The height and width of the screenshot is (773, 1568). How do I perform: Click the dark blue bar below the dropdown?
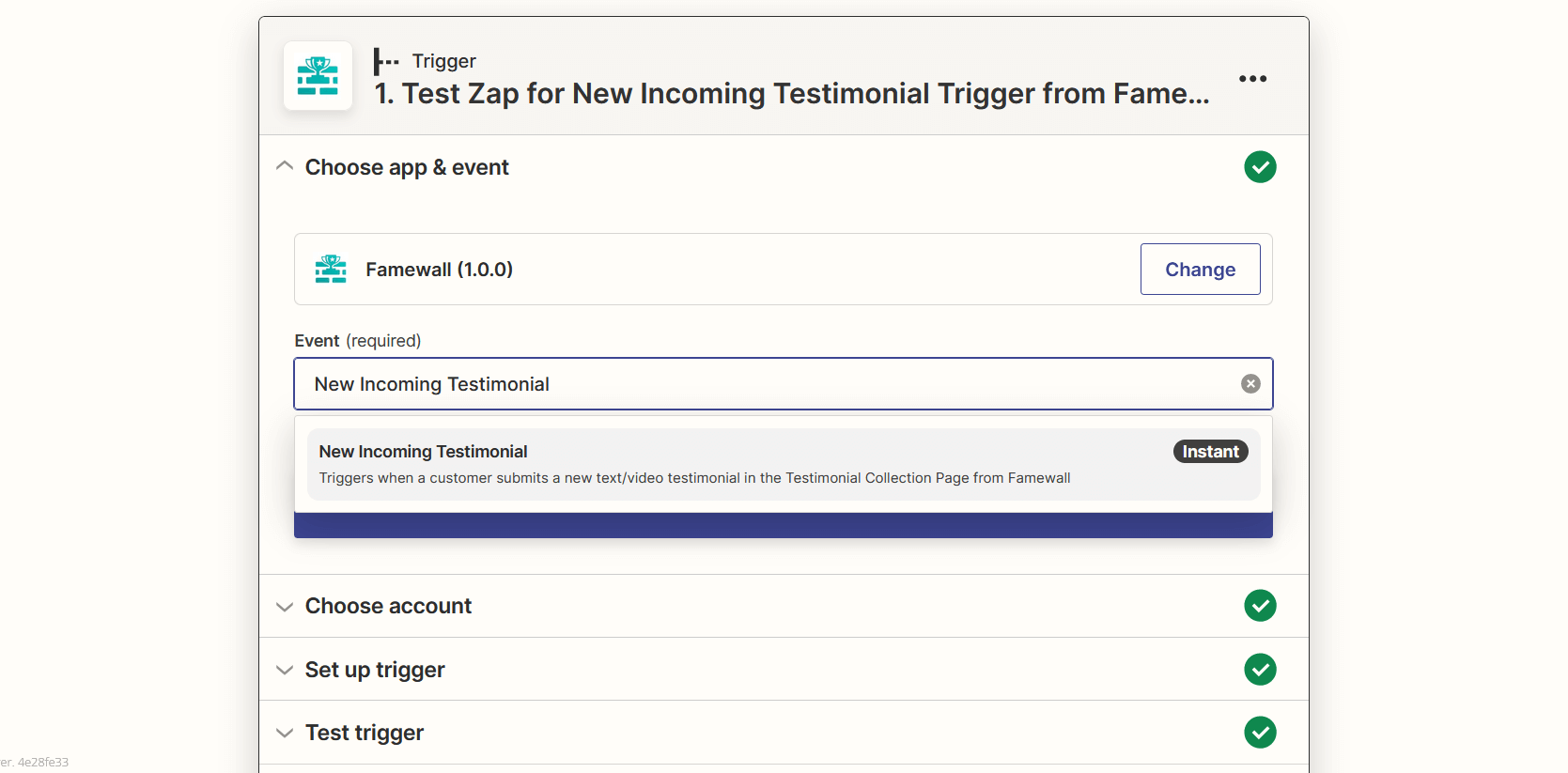tap(783, 525)
